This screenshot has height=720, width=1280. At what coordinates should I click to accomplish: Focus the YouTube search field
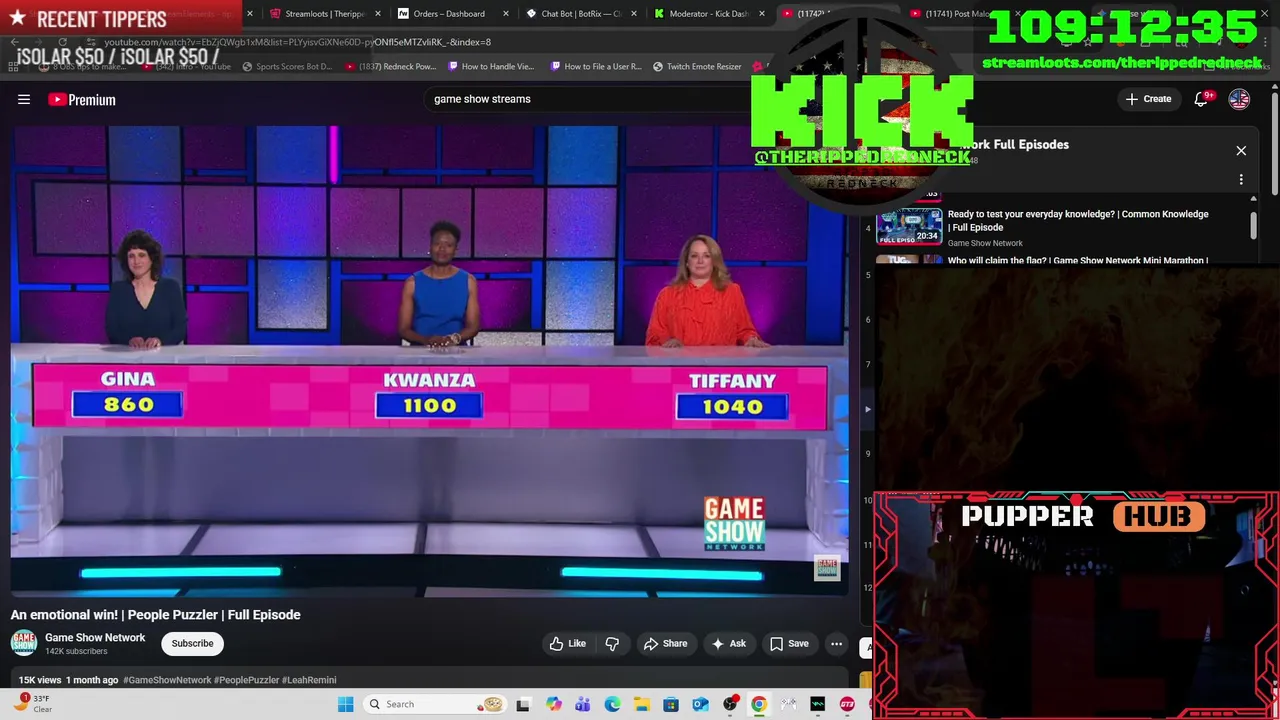(x=590, y=99)
